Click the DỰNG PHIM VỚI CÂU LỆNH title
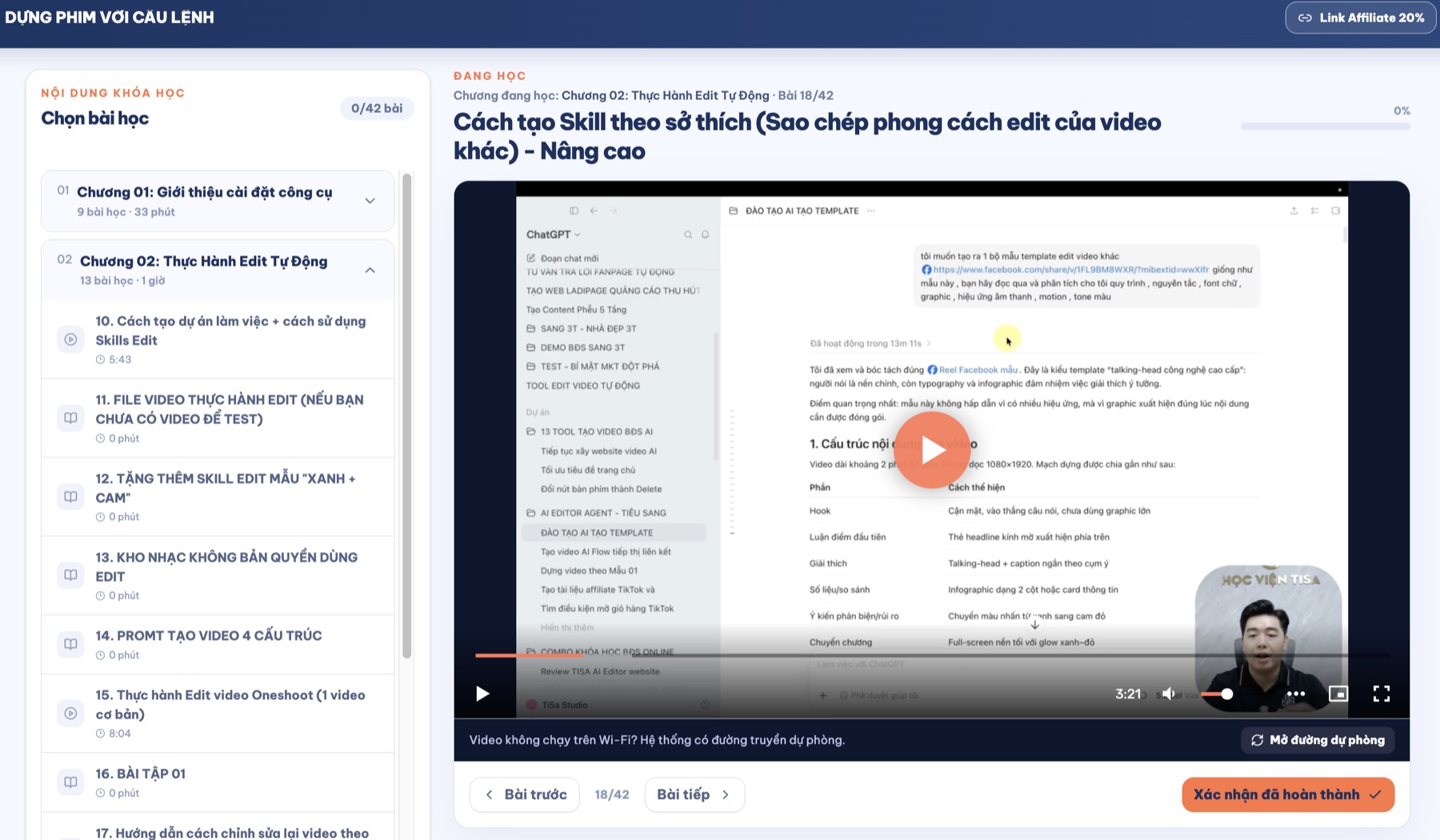Screen dimensions: 1440x840 pyautogui.click(x=110, y=17)
